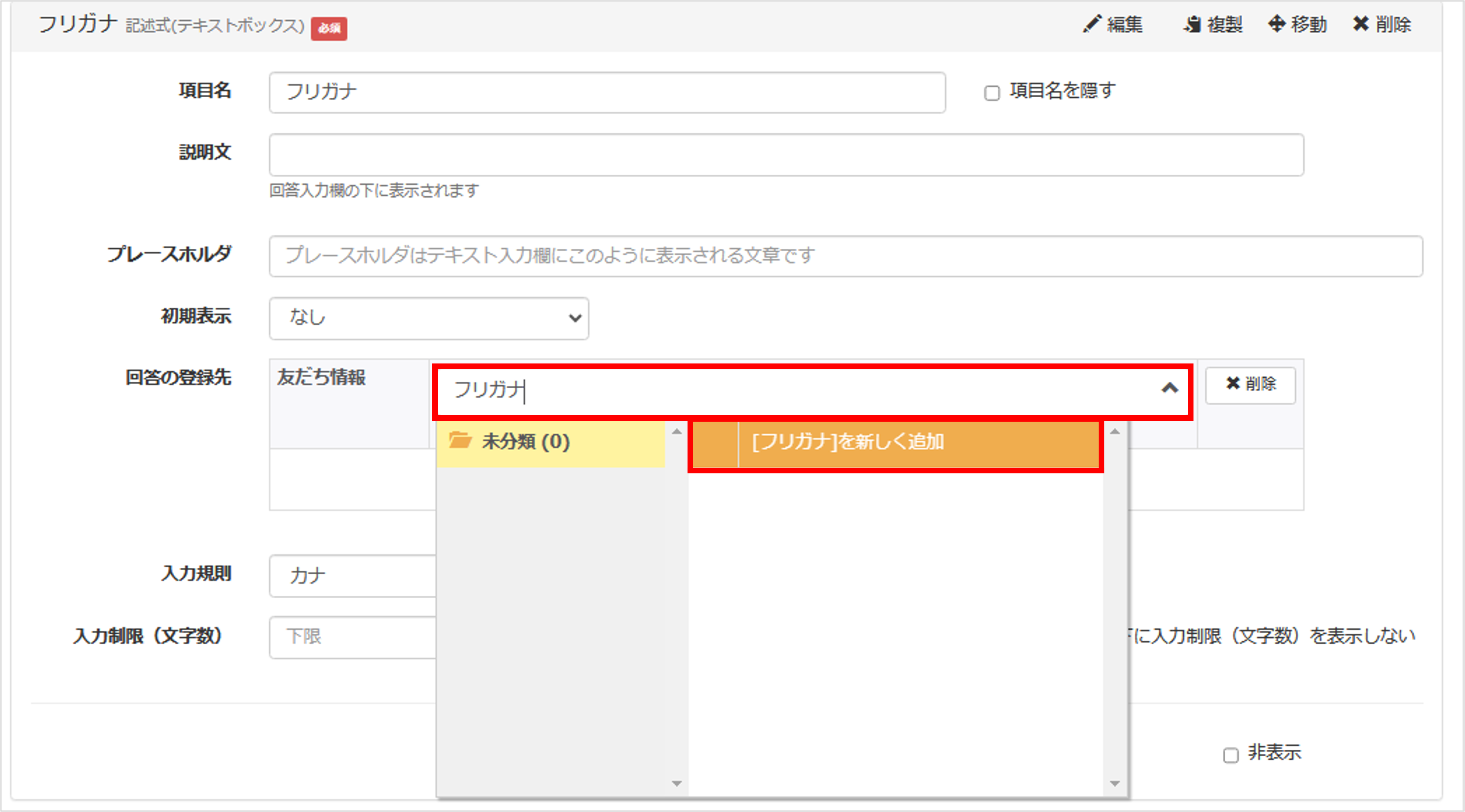Open the 初期表示 dropdown showing なし
Viewport: 1465px width, 812px height.
[x=429, y=318]
